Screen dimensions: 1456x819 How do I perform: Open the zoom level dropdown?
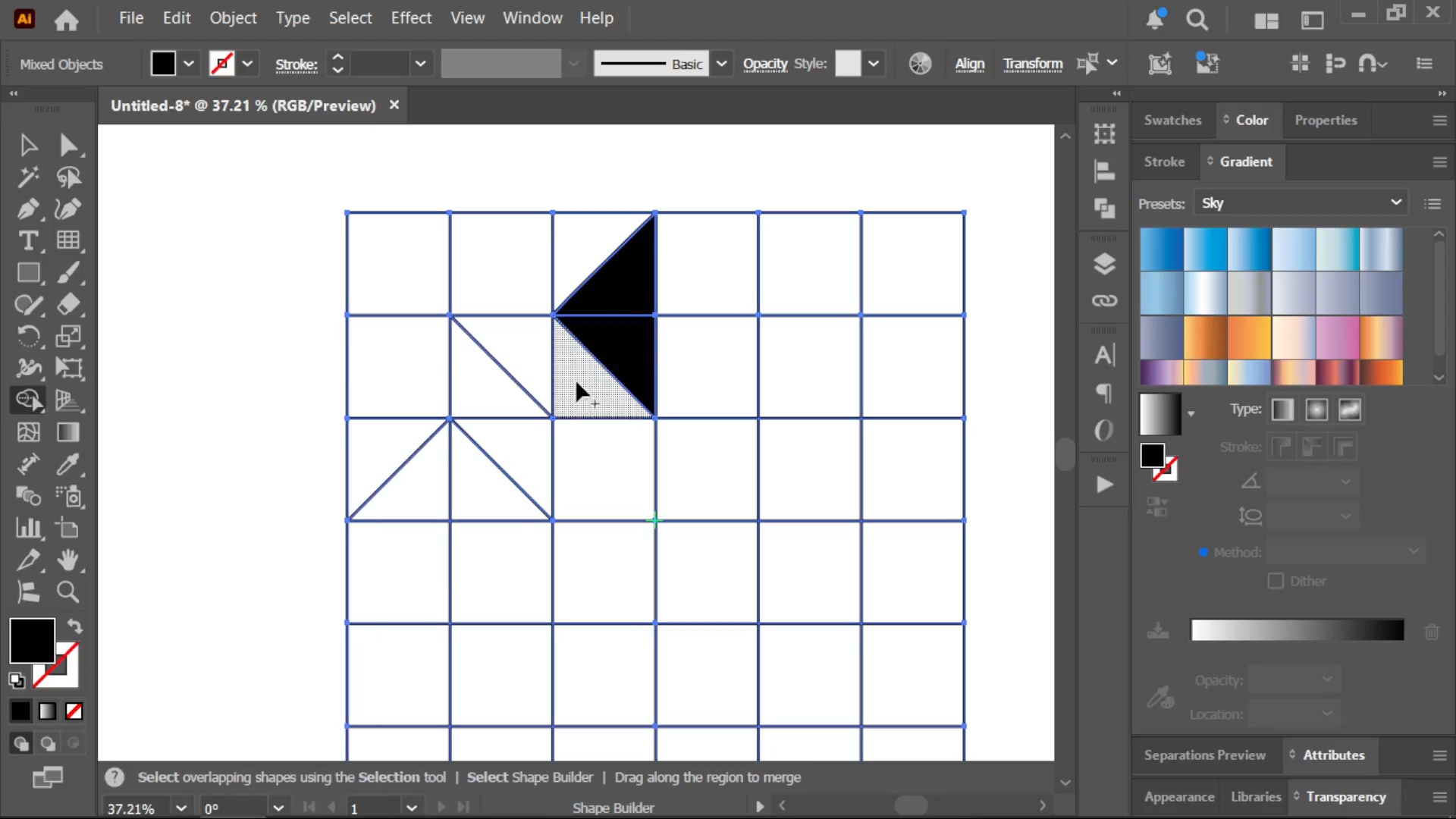point(180,808)
